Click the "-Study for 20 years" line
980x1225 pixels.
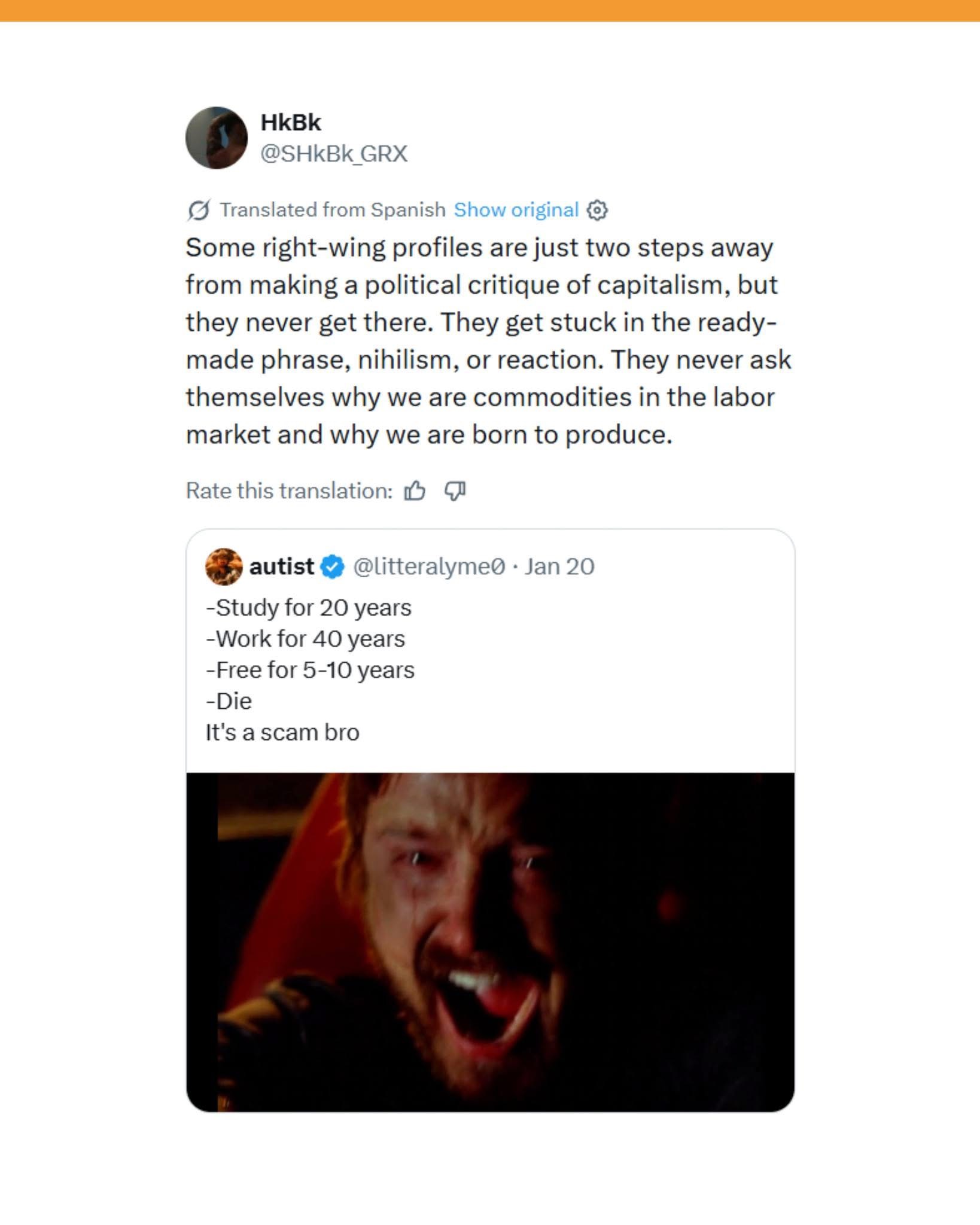pos(309,608)
